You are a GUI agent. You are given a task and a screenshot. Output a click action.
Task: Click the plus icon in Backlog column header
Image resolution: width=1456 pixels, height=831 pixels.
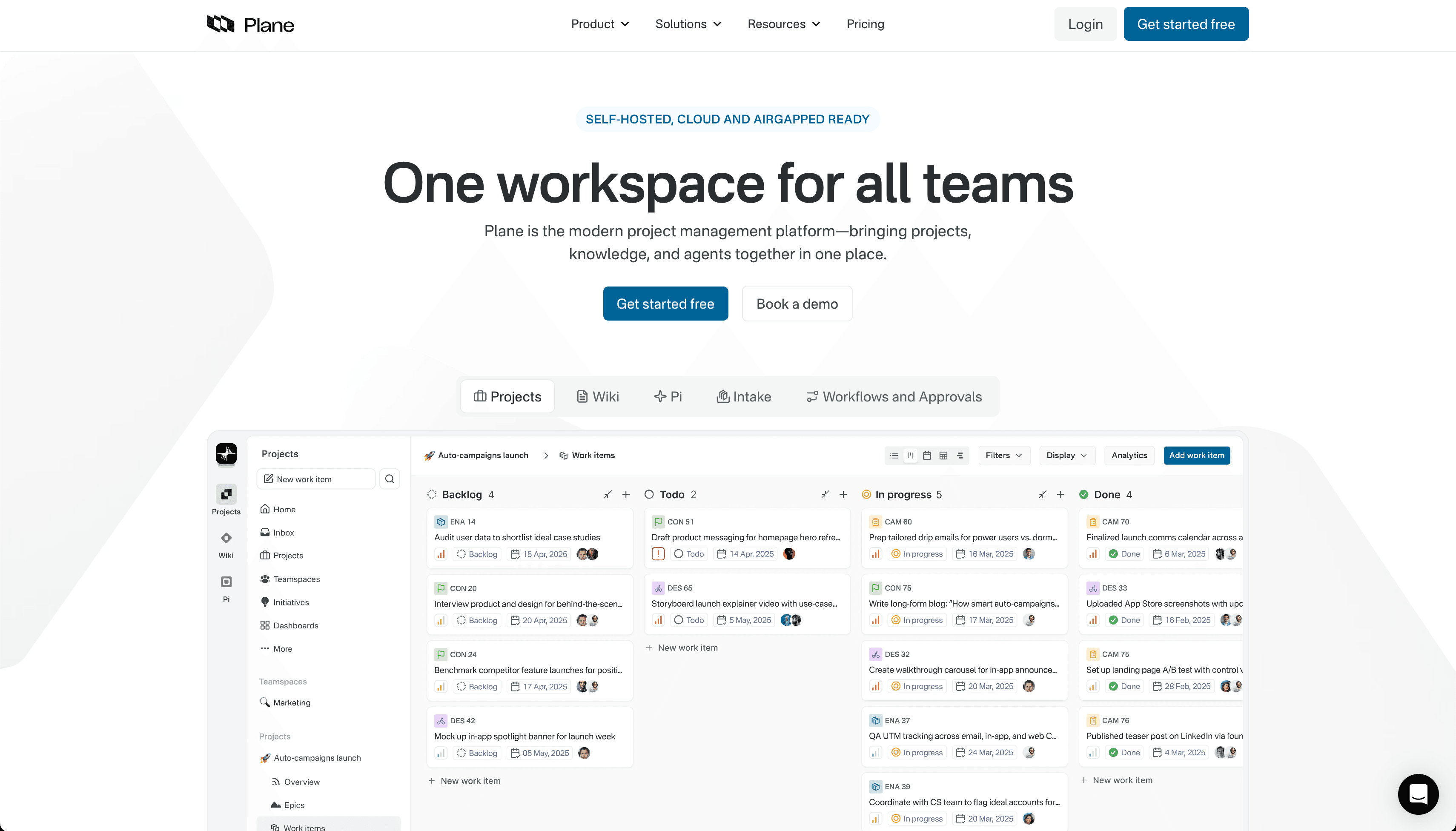pyautogui.click(x=626, y=494)
